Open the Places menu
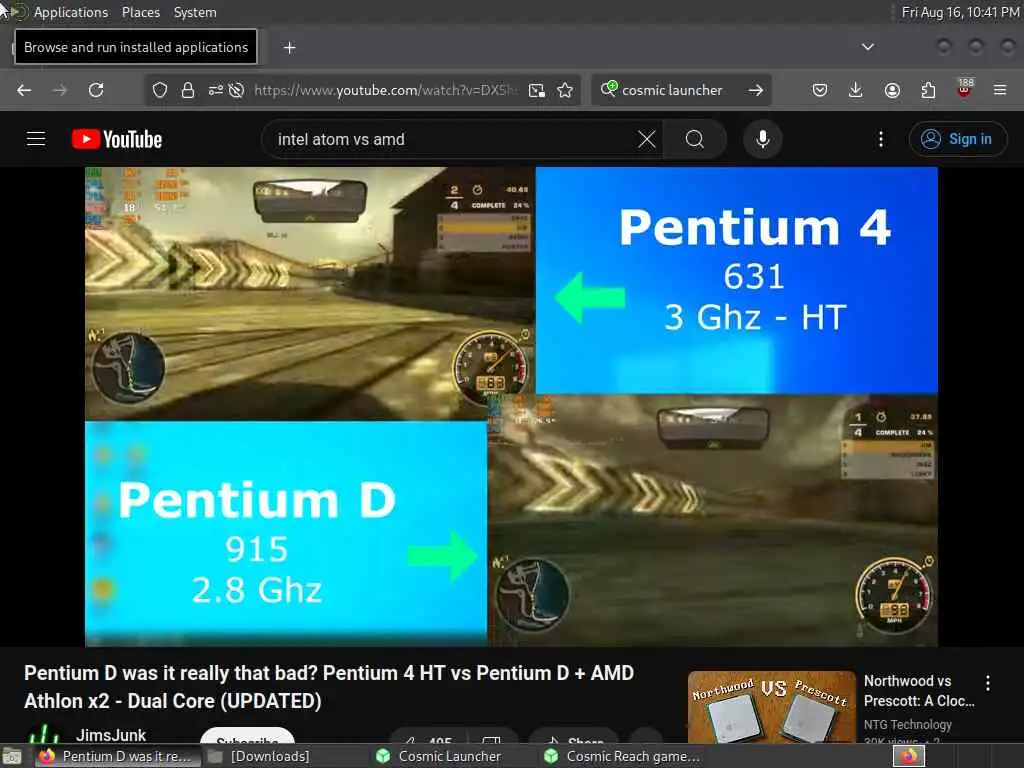The height and width of the screenshot is (768, 1024). point(140,12)
